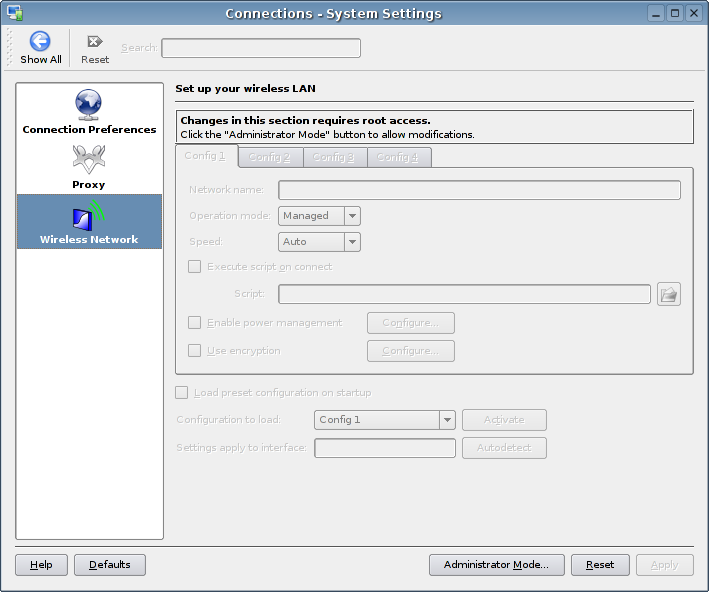This screenshot has width=709, height=592.
Task: Check Load preset configuration on startup
Action: [182, 393]
